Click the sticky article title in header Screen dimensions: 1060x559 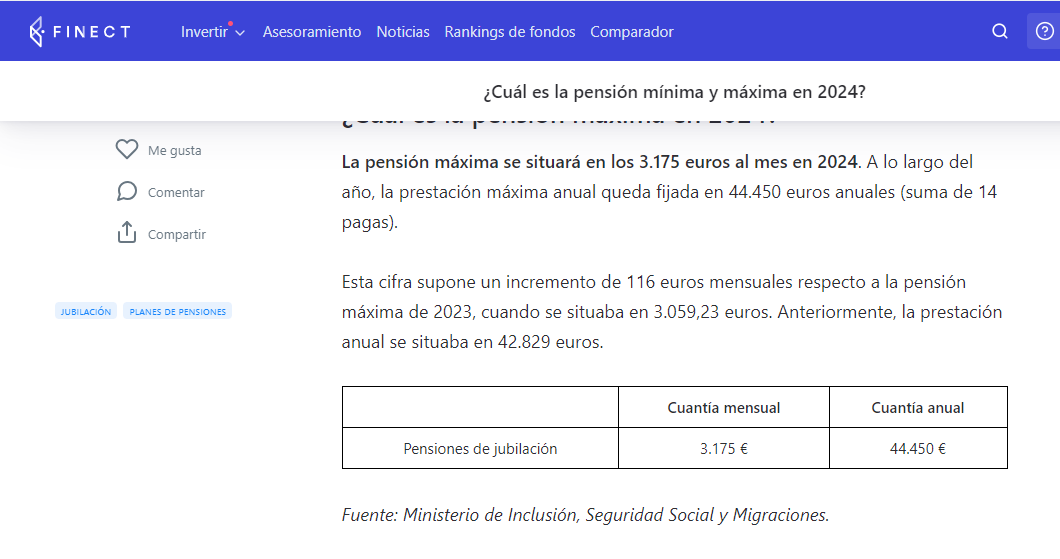(x=674, y=92)
